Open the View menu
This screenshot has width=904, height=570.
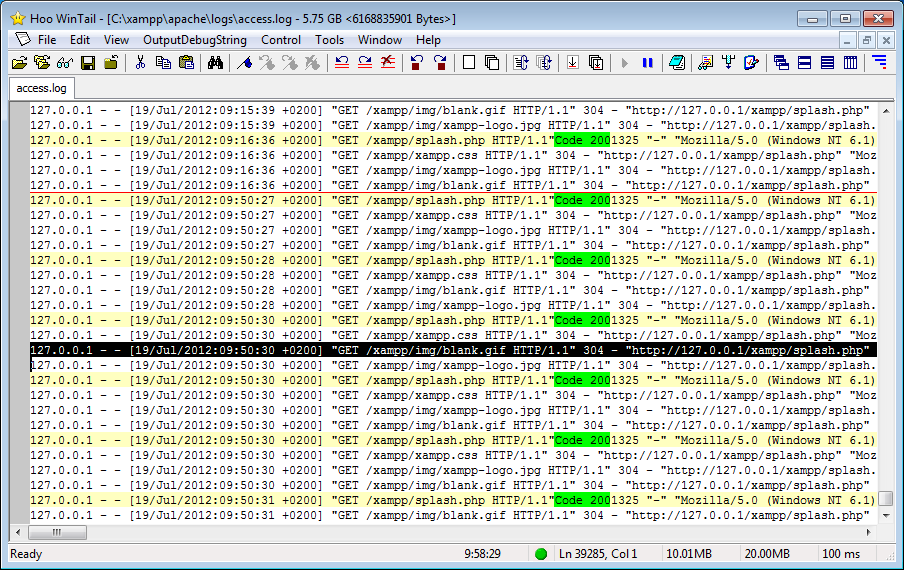[x=116, y=40]
